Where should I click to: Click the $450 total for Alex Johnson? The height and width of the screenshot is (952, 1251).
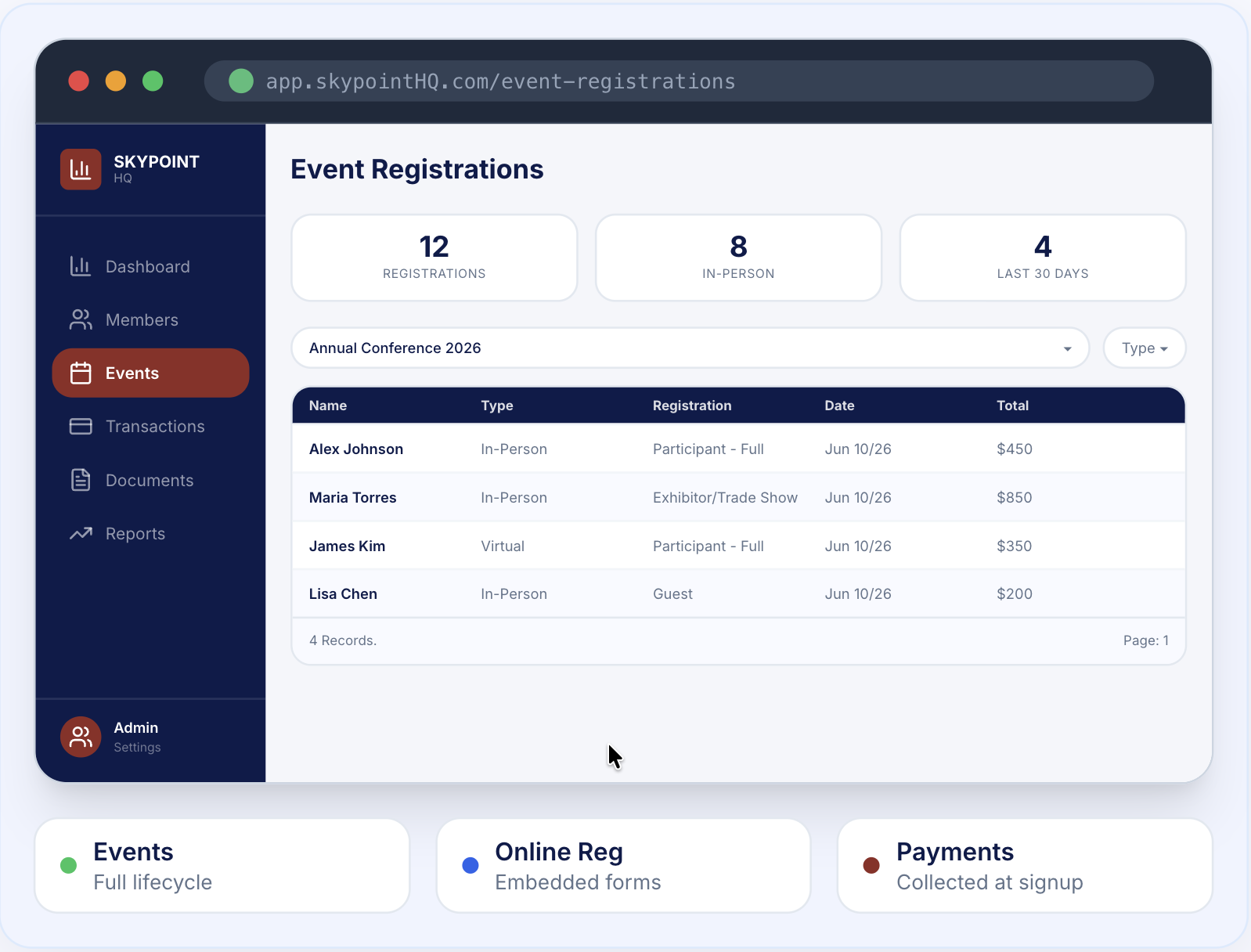click(x=1015, y=449)
